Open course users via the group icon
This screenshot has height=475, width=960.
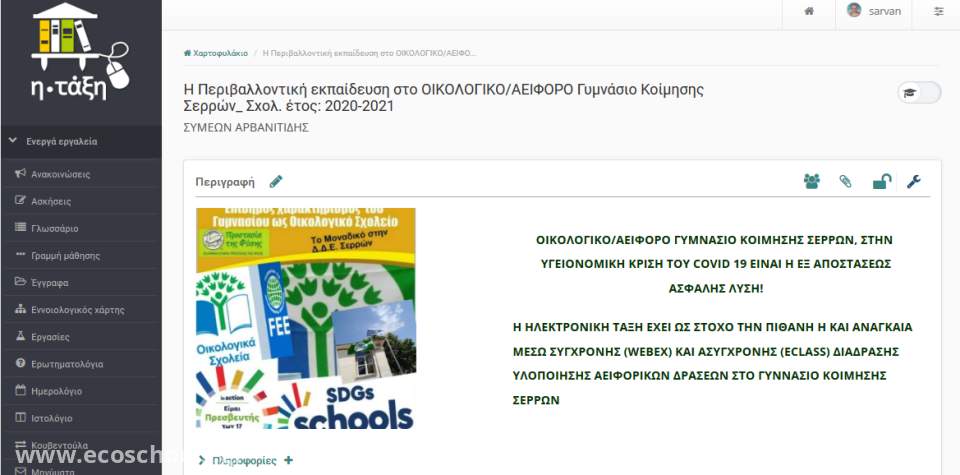811,181
